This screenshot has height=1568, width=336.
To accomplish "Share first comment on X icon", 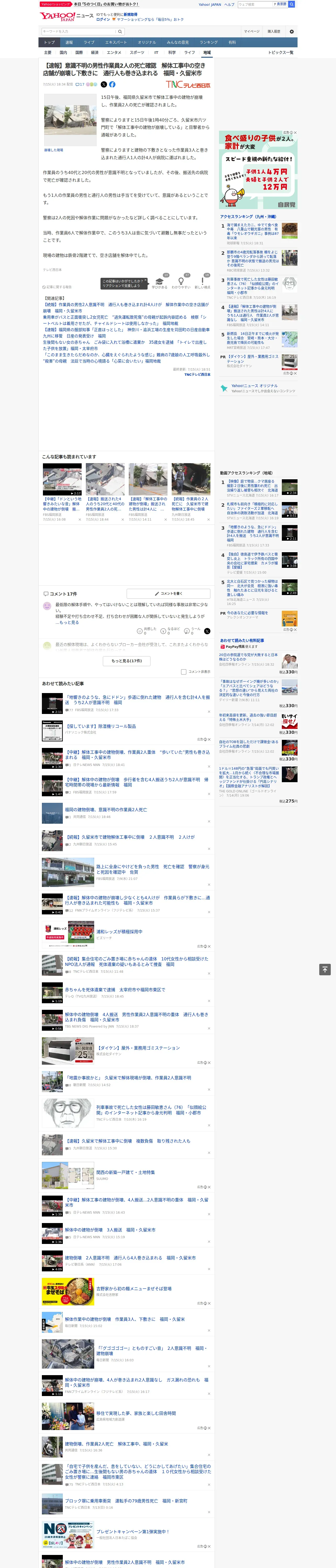I will point(207,631).
